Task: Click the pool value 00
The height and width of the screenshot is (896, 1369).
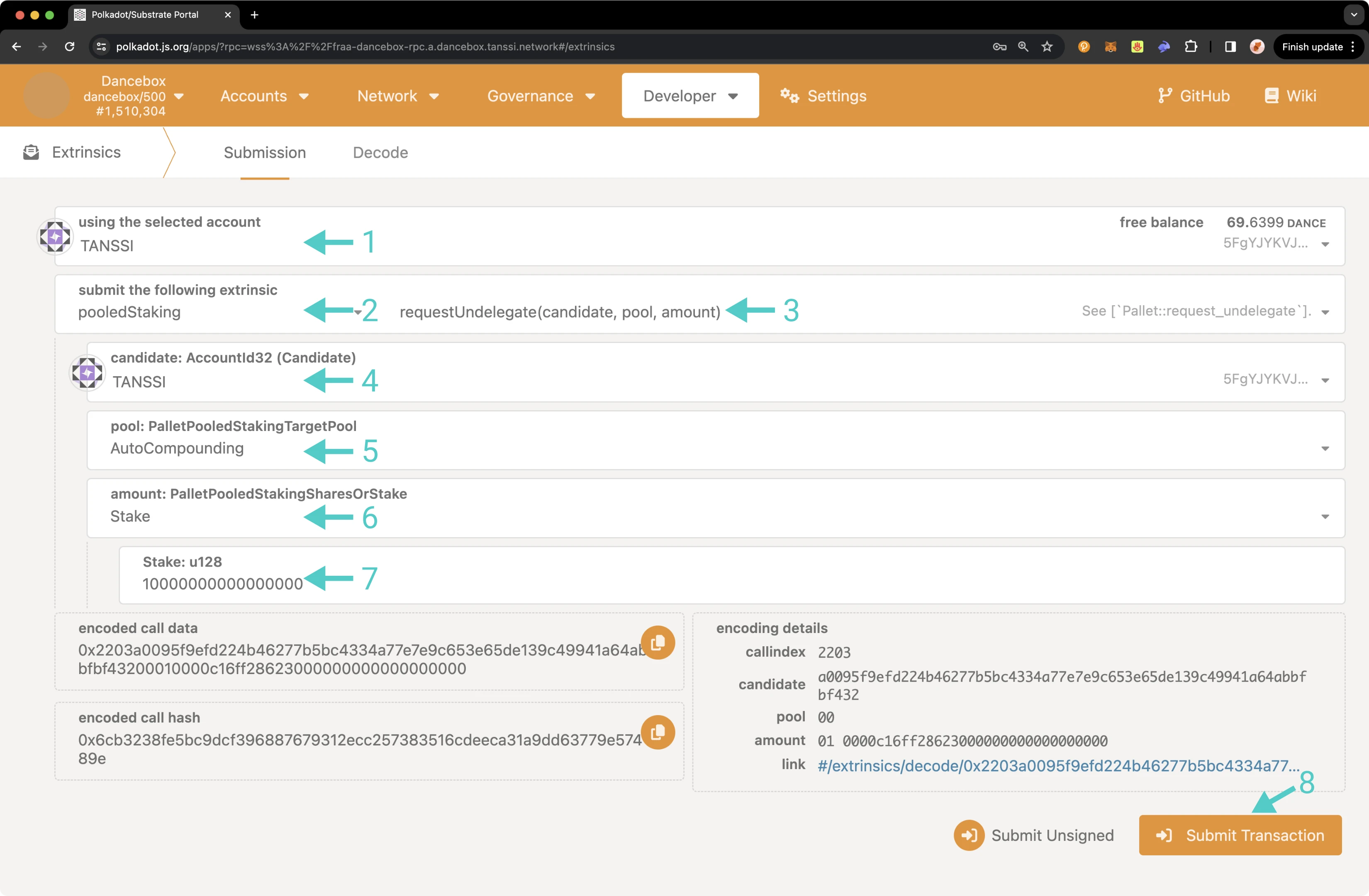Action: pyautogui.click(x=826, y=717)
